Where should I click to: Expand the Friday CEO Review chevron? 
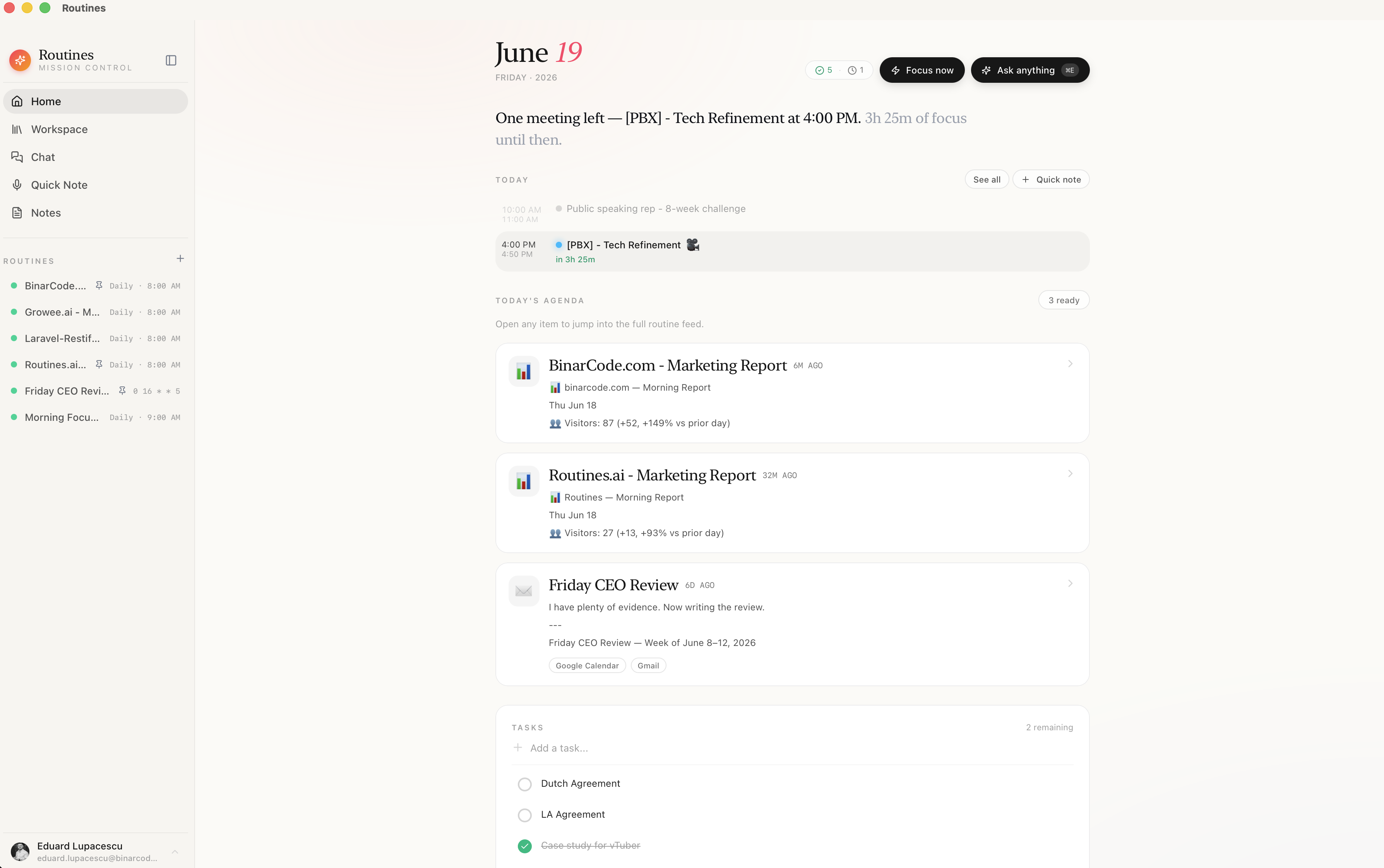1071,583
